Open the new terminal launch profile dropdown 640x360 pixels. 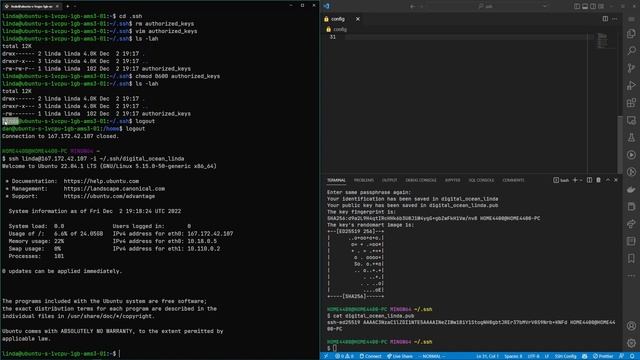(x=581, y=180)
